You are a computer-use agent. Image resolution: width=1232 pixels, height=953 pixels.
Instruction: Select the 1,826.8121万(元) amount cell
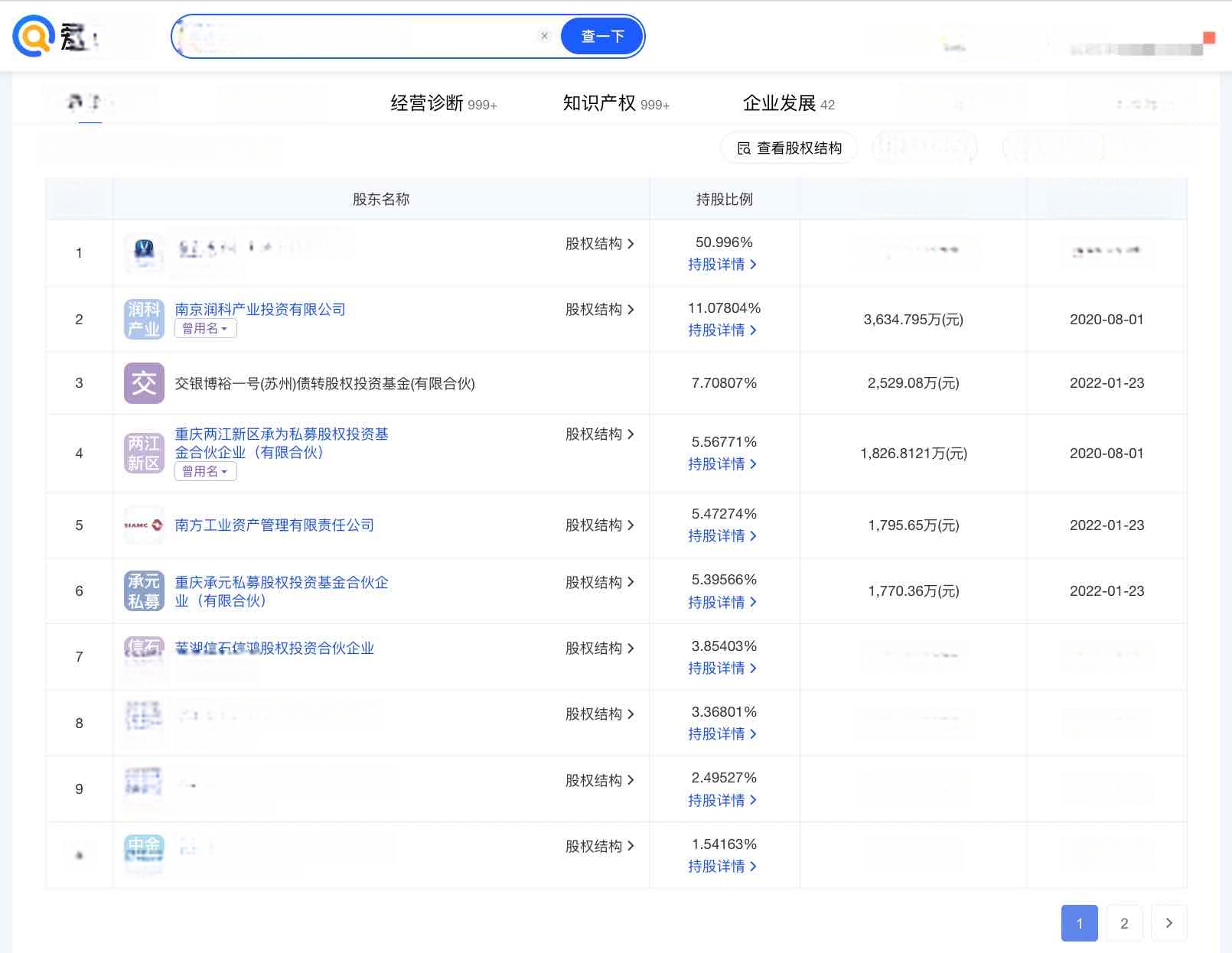(x=914, y=454)
